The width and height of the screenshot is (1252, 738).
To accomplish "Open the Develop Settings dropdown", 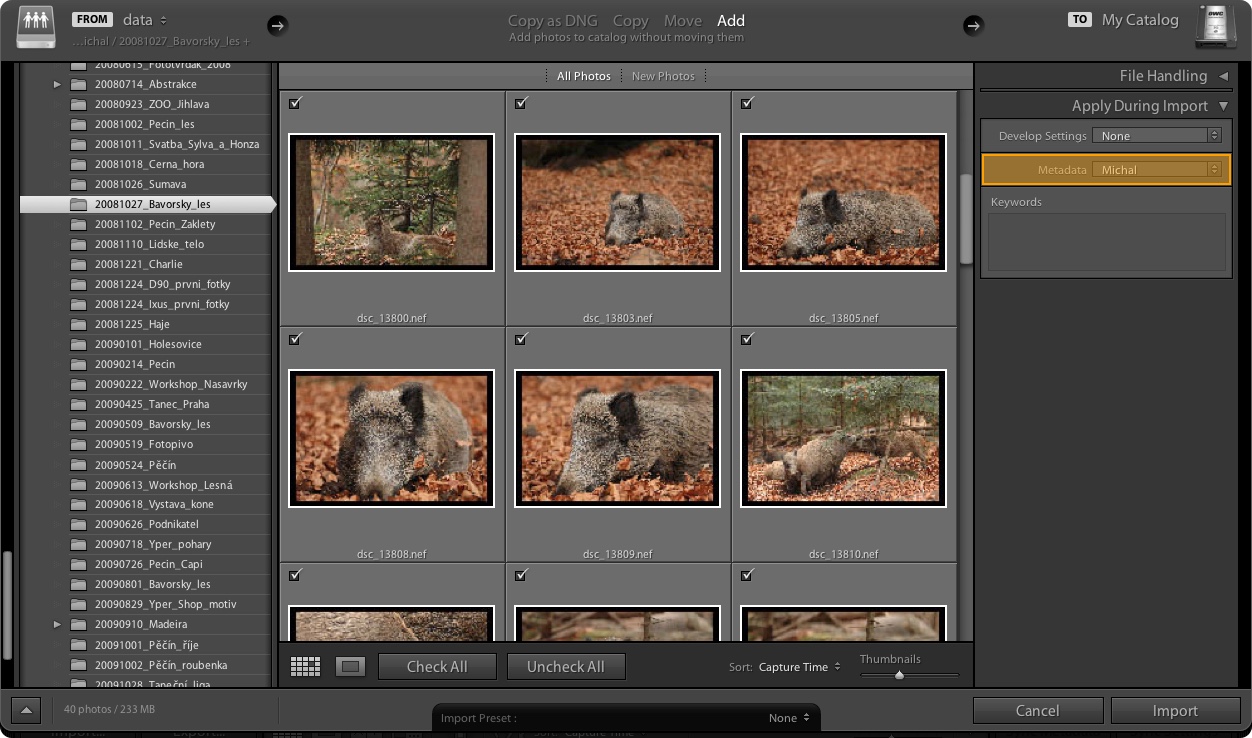I will pos(1157,136).
